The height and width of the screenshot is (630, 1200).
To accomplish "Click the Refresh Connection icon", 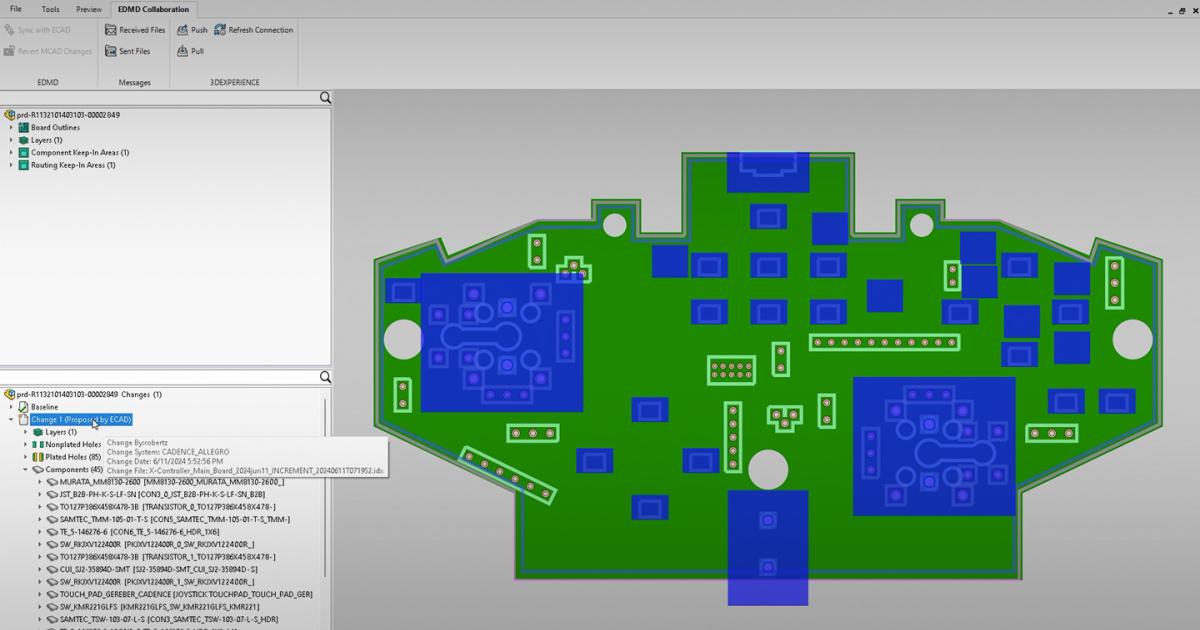I will pos(220,30).
